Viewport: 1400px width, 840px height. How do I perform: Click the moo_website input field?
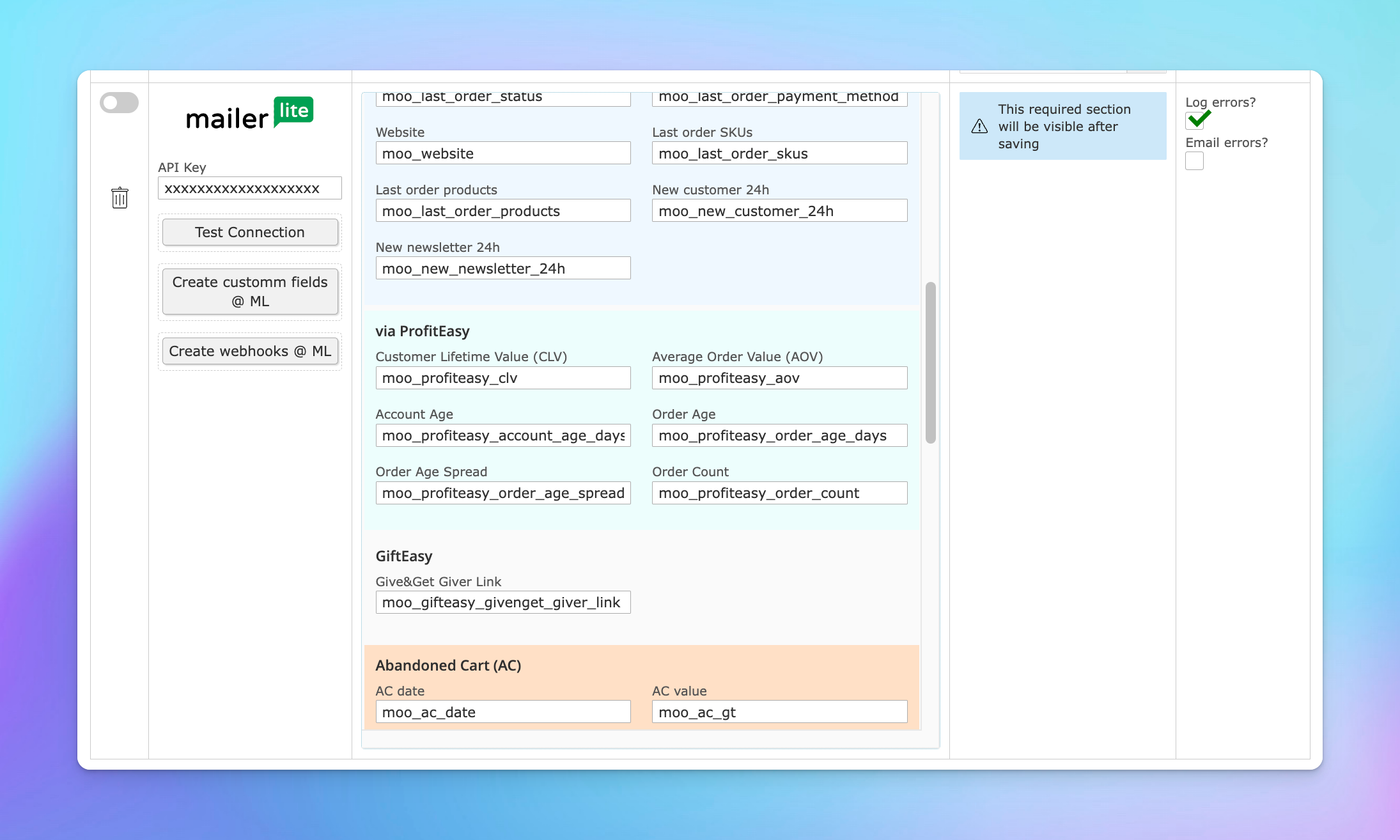pyautogui.click(x=501, y=153)
